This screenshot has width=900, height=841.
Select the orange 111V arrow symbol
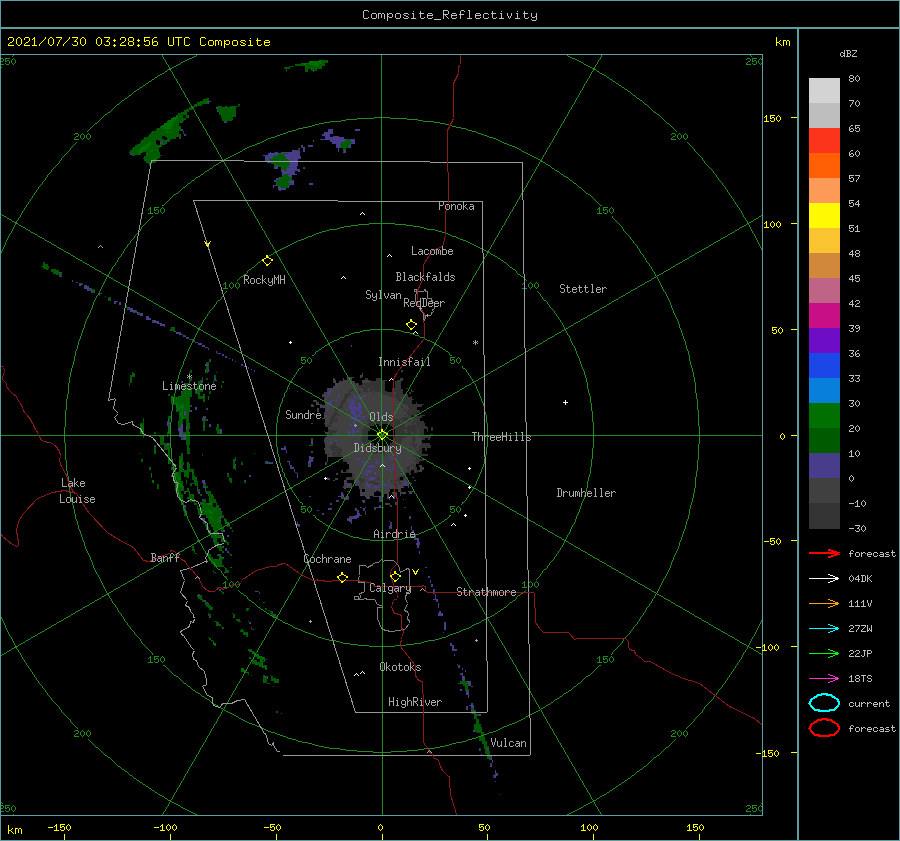click(x=824, y=603)
